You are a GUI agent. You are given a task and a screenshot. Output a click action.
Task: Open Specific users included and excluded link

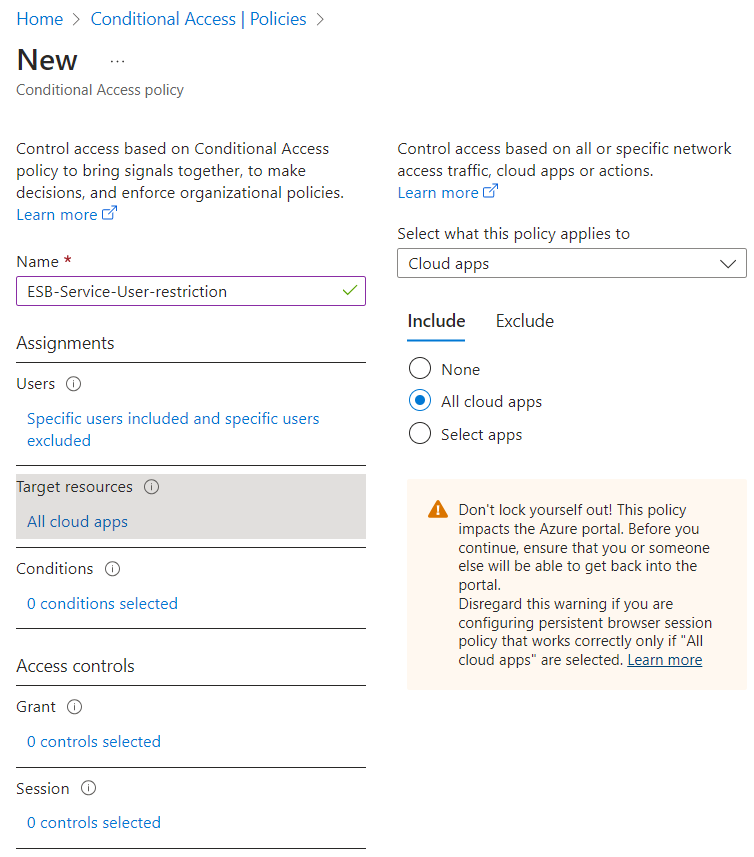pos(173,430)
